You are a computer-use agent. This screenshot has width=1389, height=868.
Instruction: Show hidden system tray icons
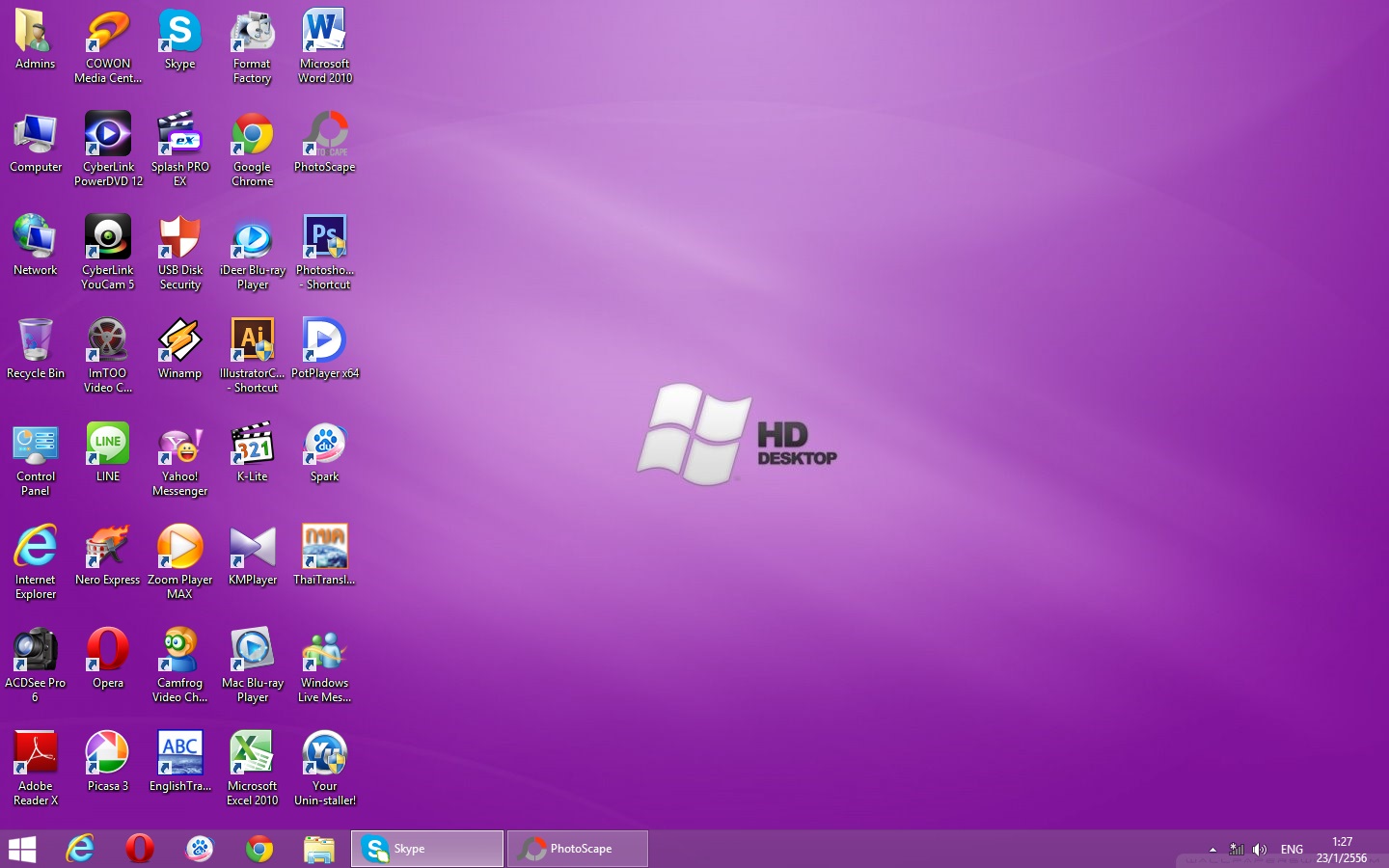click(1212, 850)
